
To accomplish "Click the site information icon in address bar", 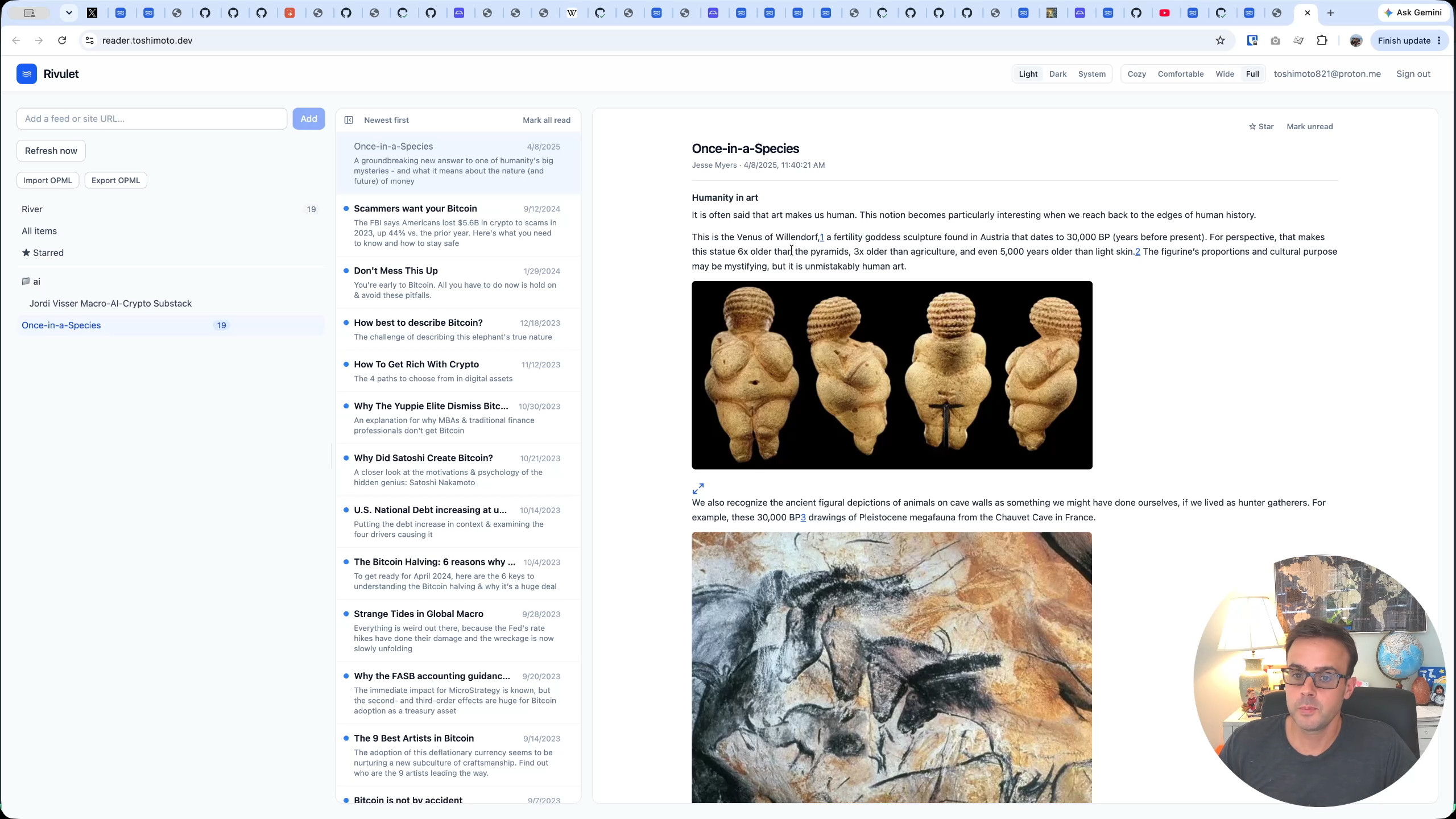I will coord(89,40).
